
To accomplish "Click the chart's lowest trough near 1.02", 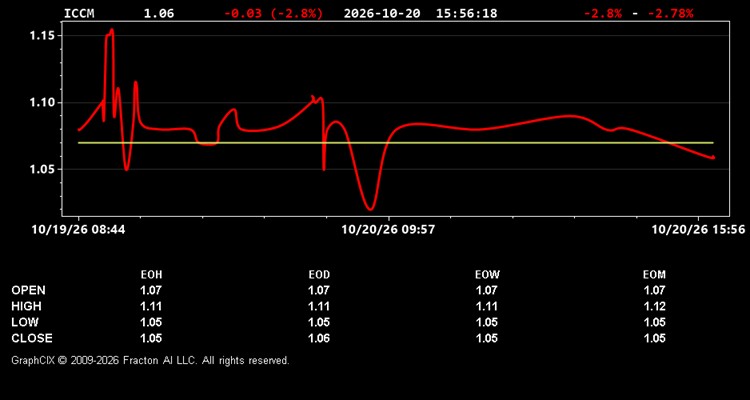I will 370,209.
